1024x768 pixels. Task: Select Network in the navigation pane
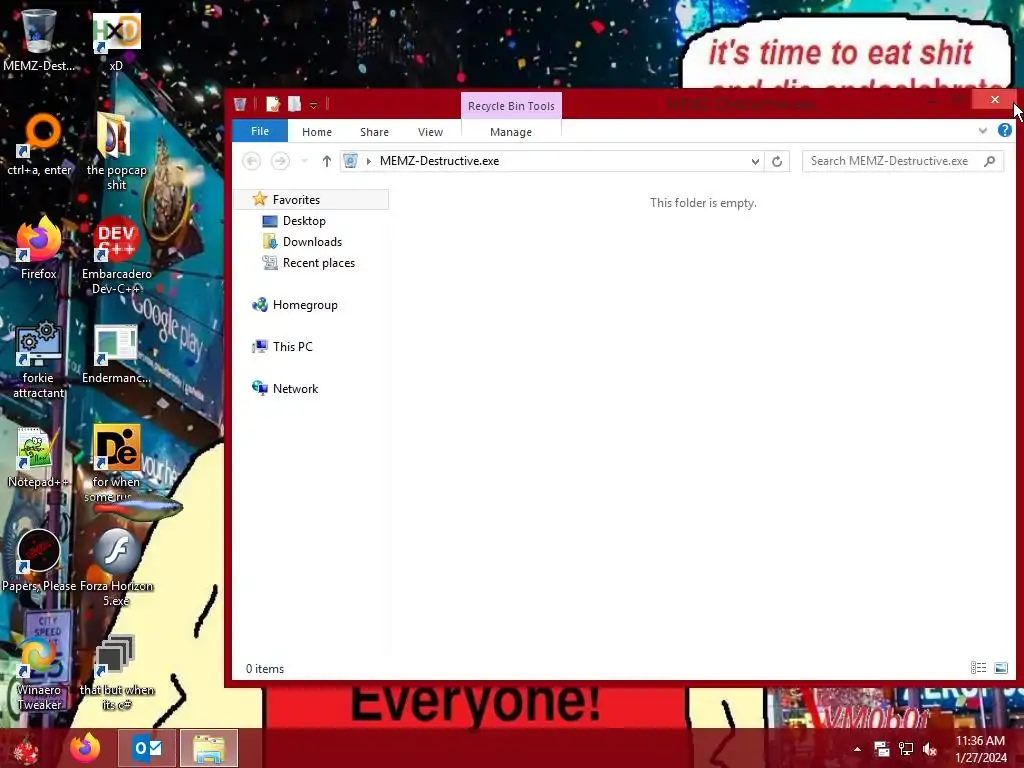pos(295,389)
